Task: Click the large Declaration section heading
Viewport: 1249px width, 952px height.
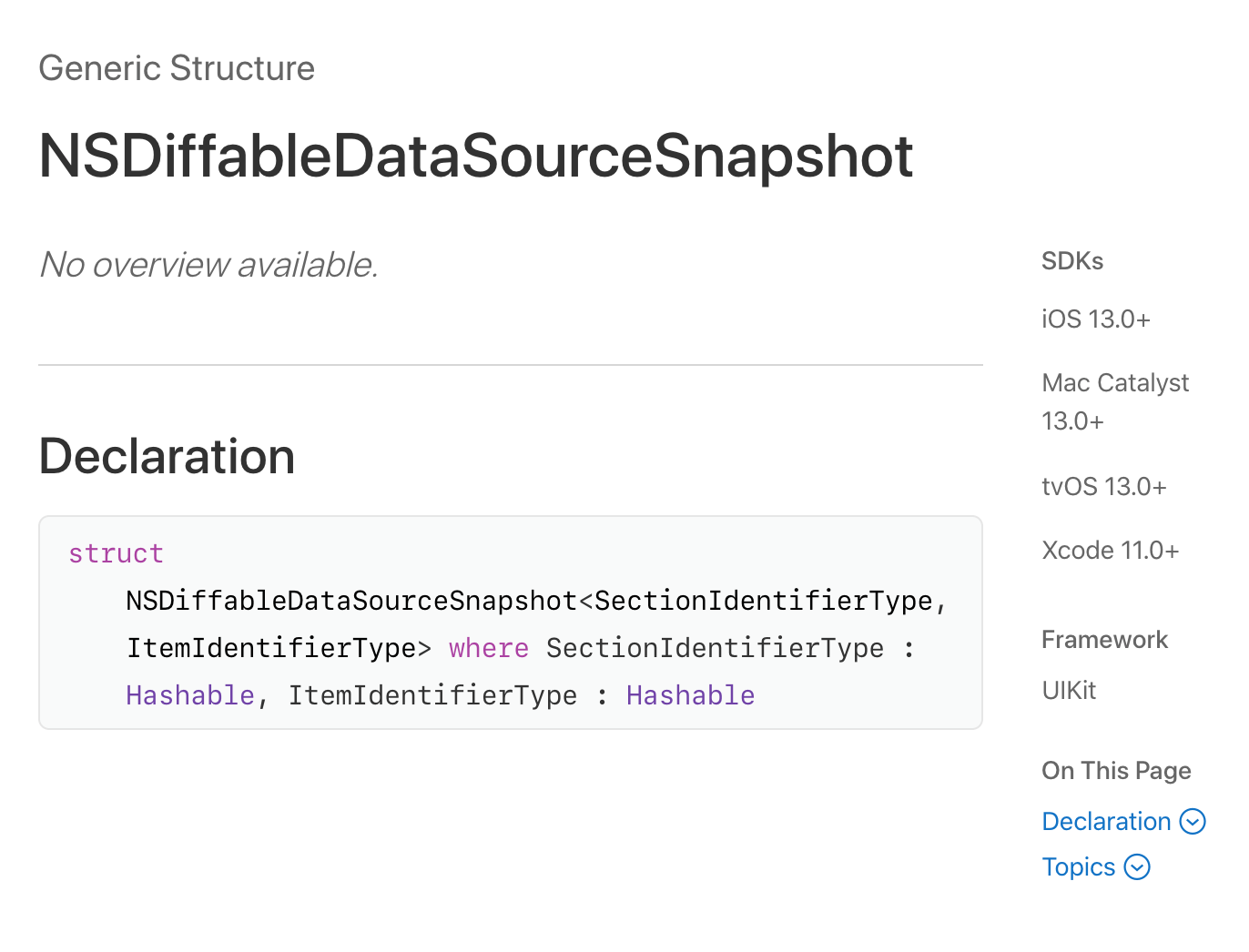Action: coord(167,457)
